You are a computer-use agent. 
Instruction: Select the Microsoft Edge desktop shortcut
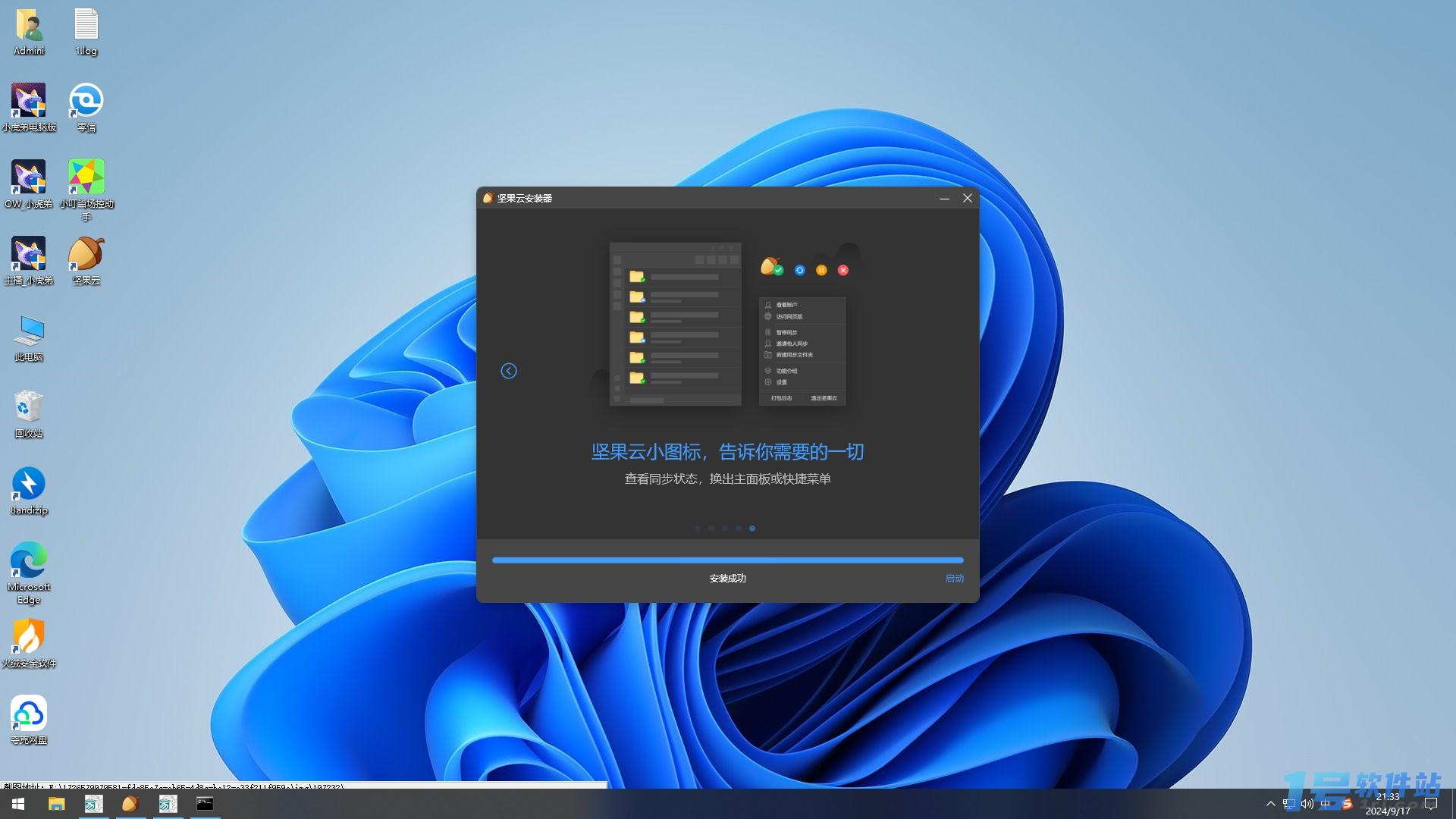tap(29, 573)
